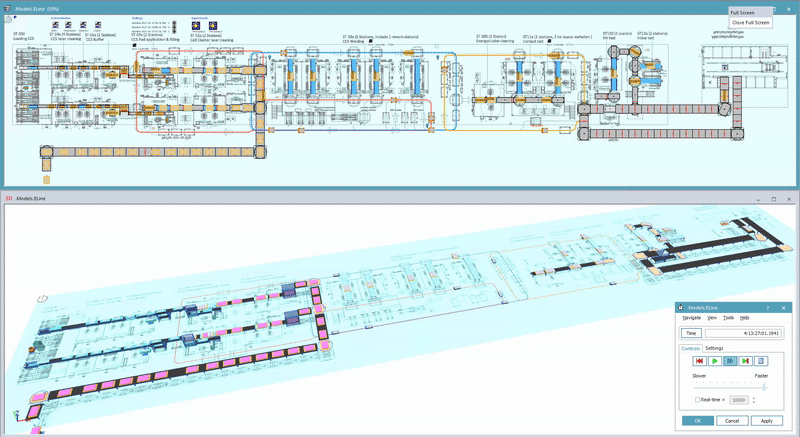Click the second Experiments icon in 2D view

[x=211, y=25]
